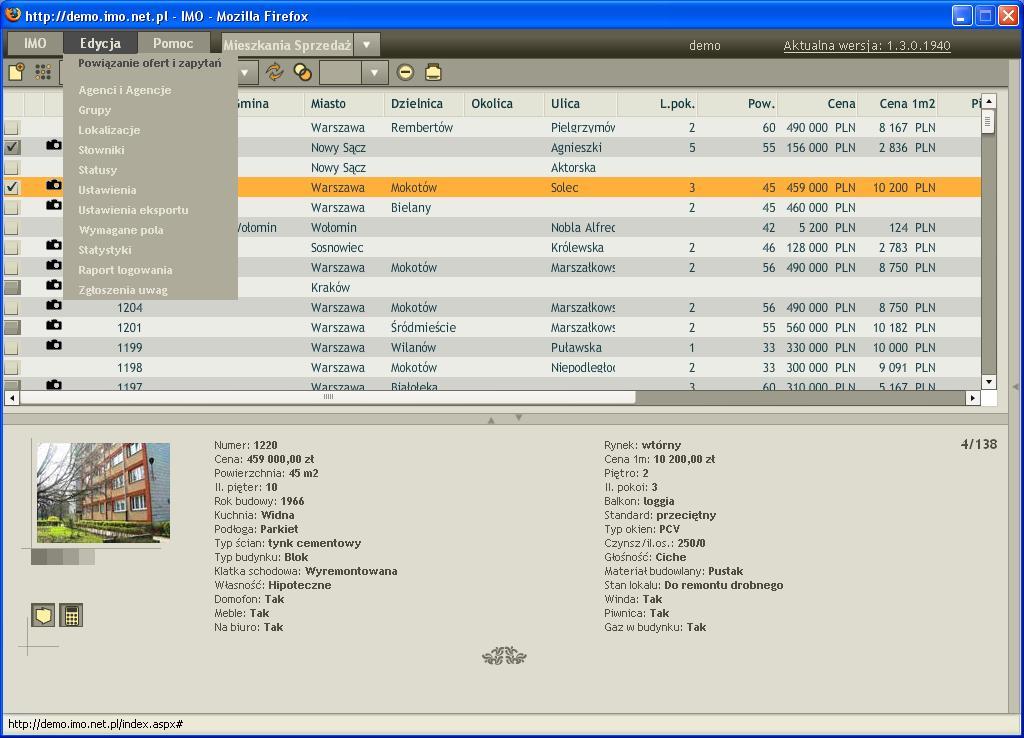Image resolution: width=1024 pixels, height=738 pixels.
Task: Click the minus circle toolbar icon
Action: 406,72
